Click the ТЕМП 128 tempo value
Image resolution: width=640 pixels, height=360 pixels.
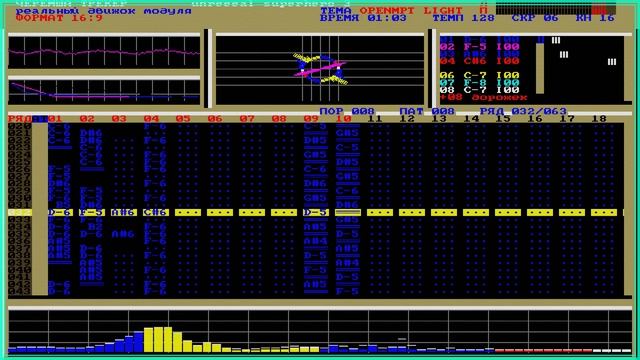point(463,18)
